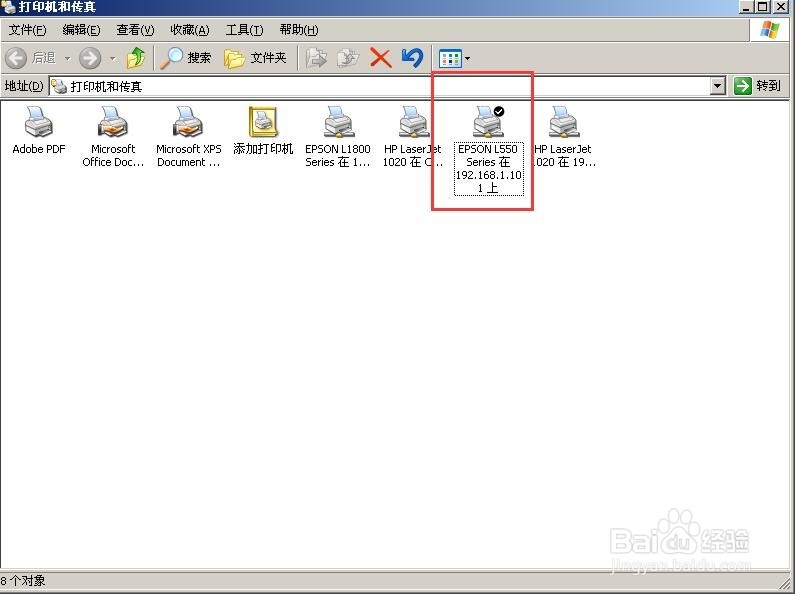Click the title bar printer icon

[x=8, y=7]
